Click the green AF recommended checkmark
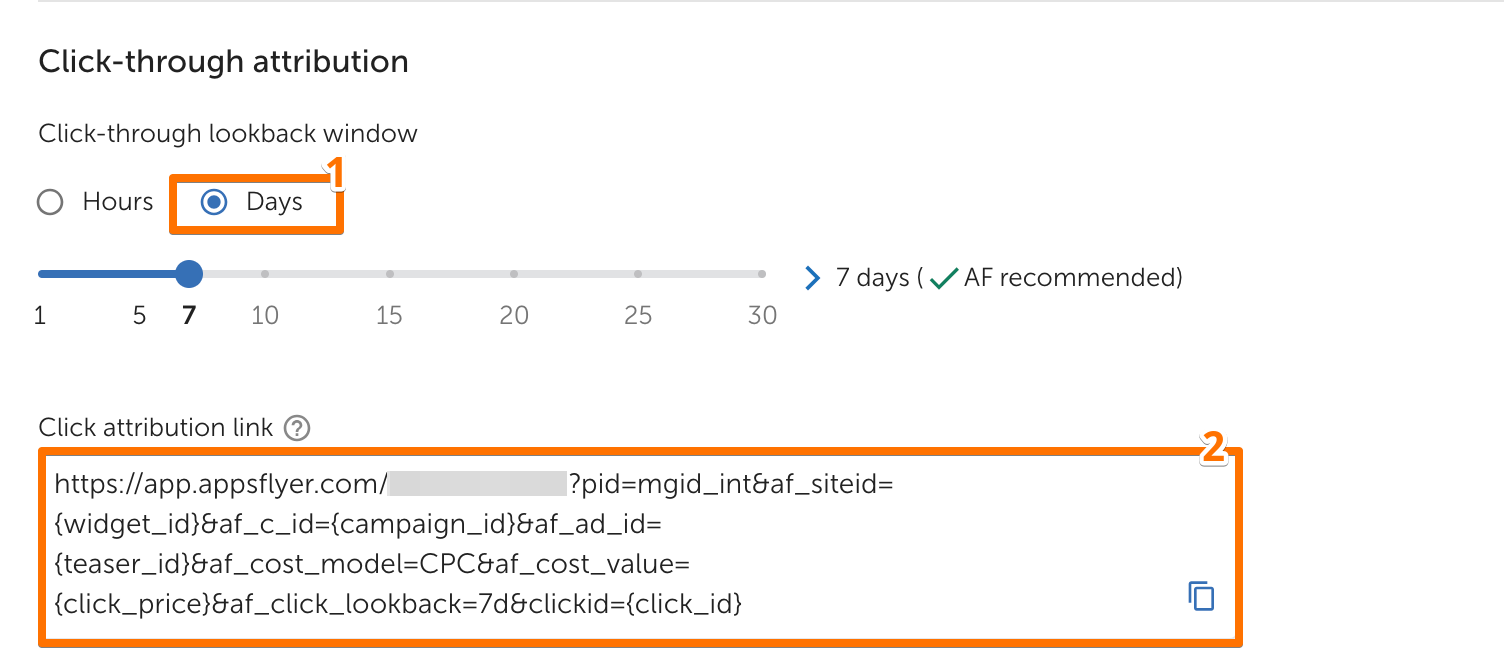This screenshot has height=651, width=1504. point(943,279)
